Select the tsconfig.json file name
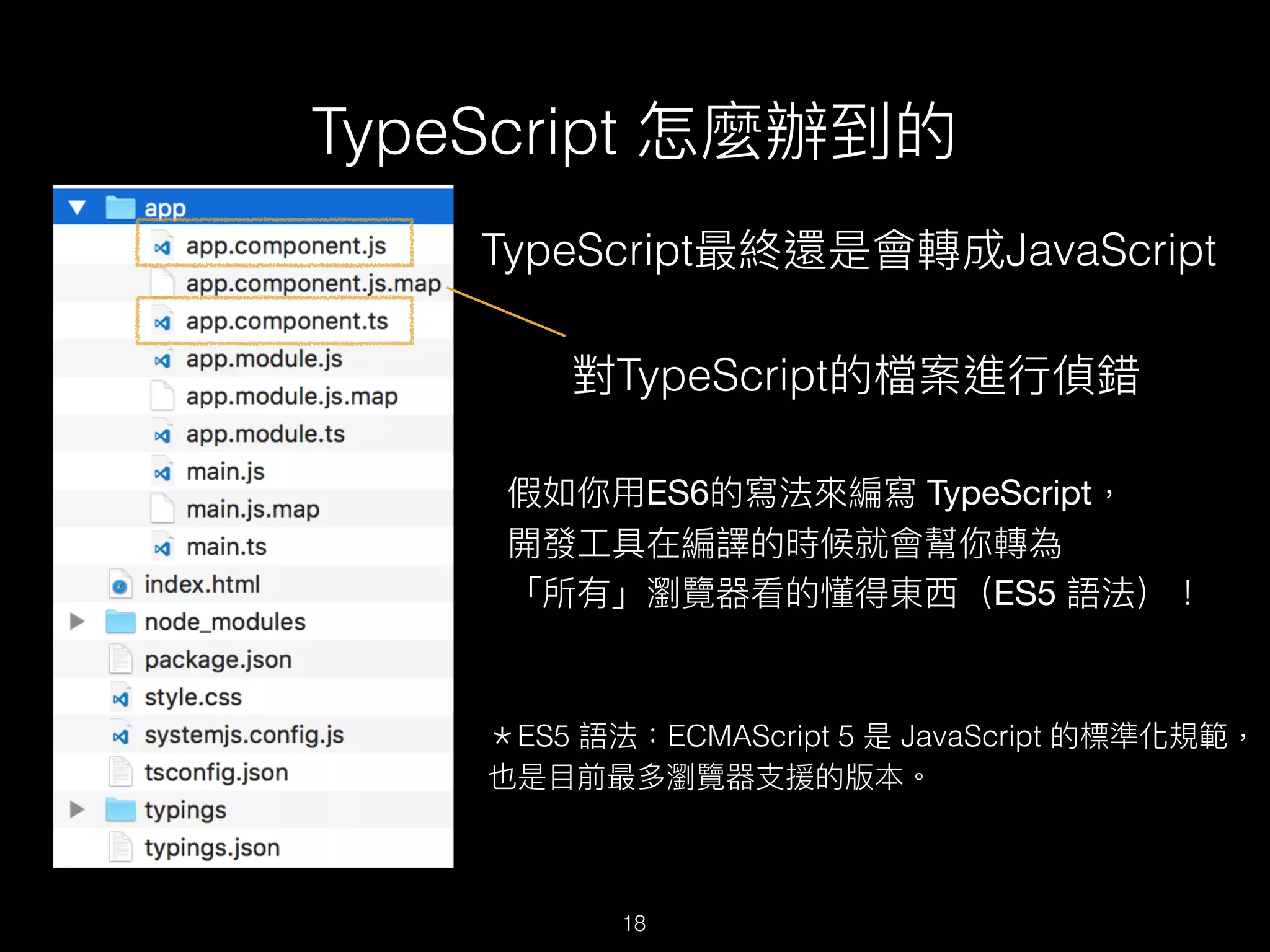1270x952 pixels. pyautogui.click(x=216, y=773)
